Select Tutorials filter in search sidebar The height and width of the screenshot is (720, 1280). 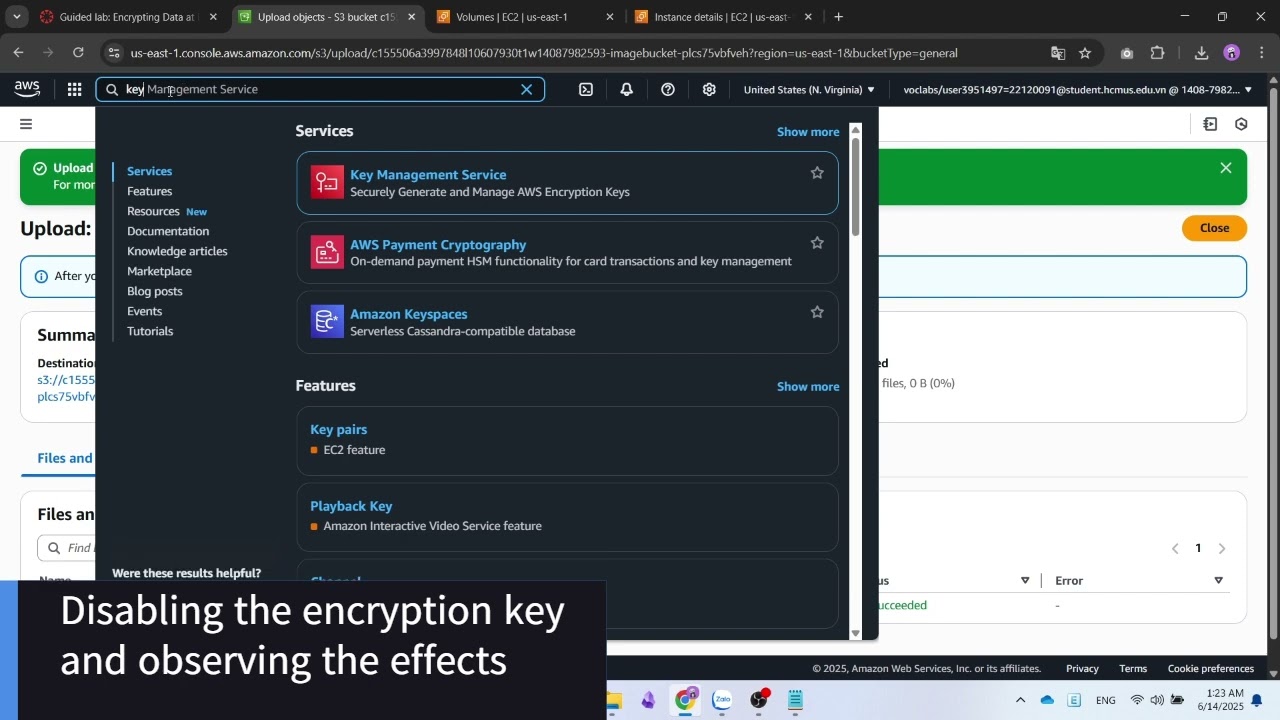coord(150,331)
